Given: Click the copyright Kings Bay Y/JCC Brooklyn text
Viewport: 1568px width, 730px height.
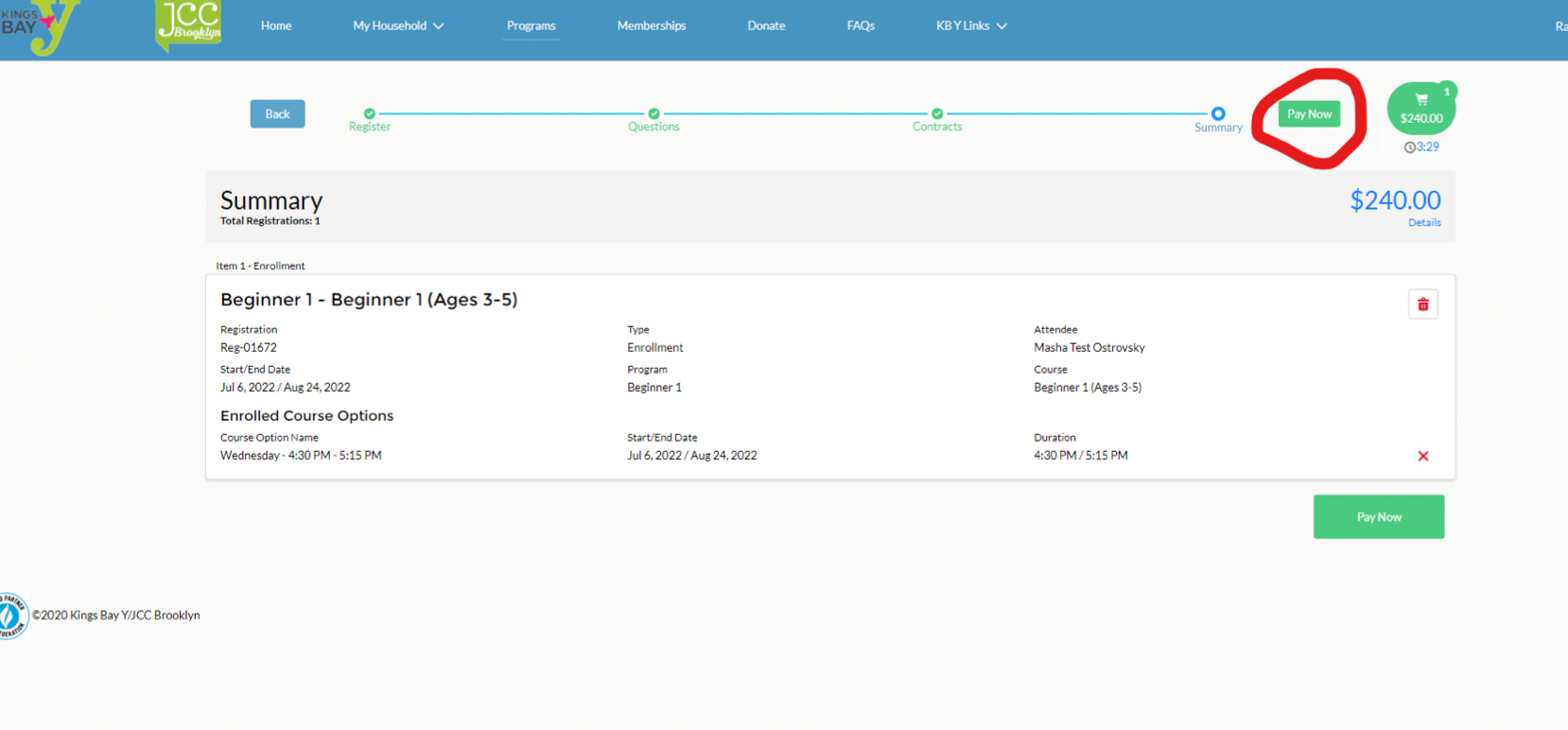Looking at the screenshot, I should pyautogui.click(x=116, y=616).
